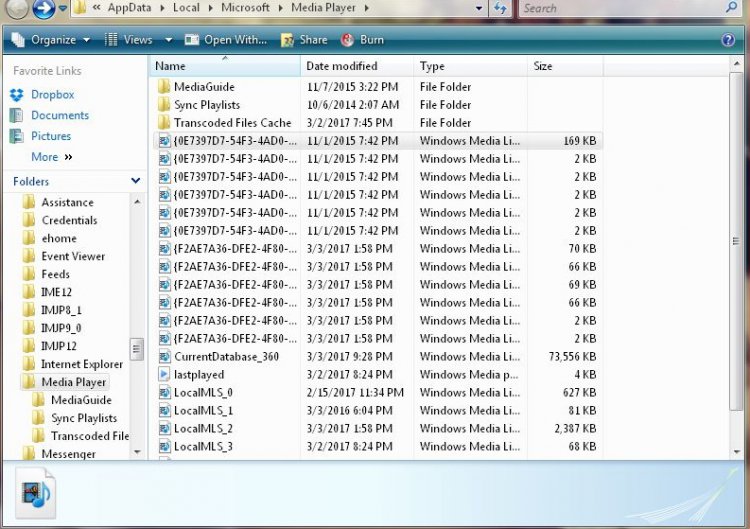Viewport: 750px width, 529px height.
Task: Select Event Viewer folder in tree
Action: [x=73, y=256]
